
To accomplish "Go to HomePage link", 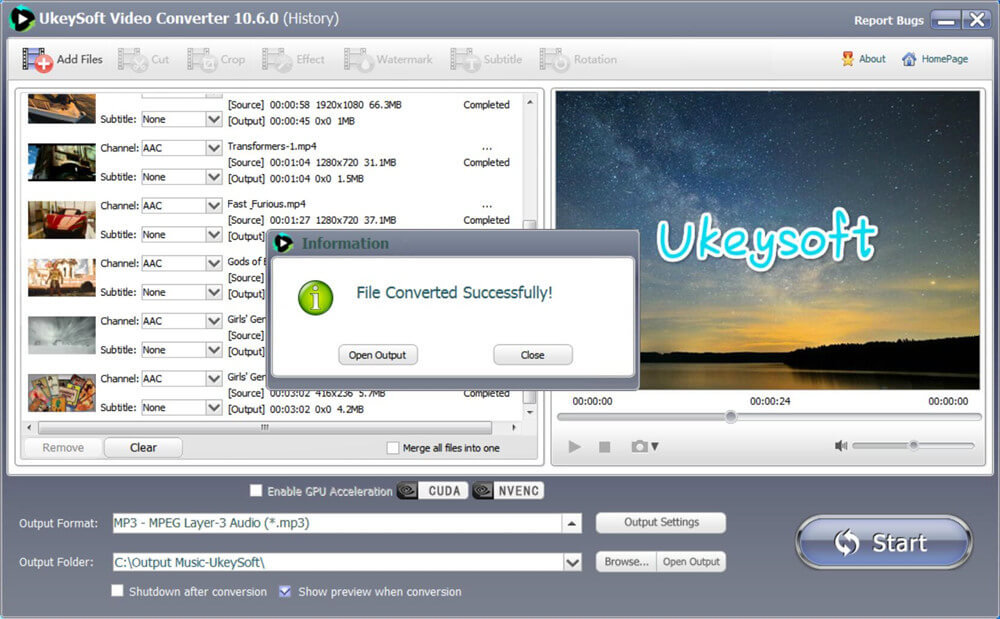I will [935, 59].
